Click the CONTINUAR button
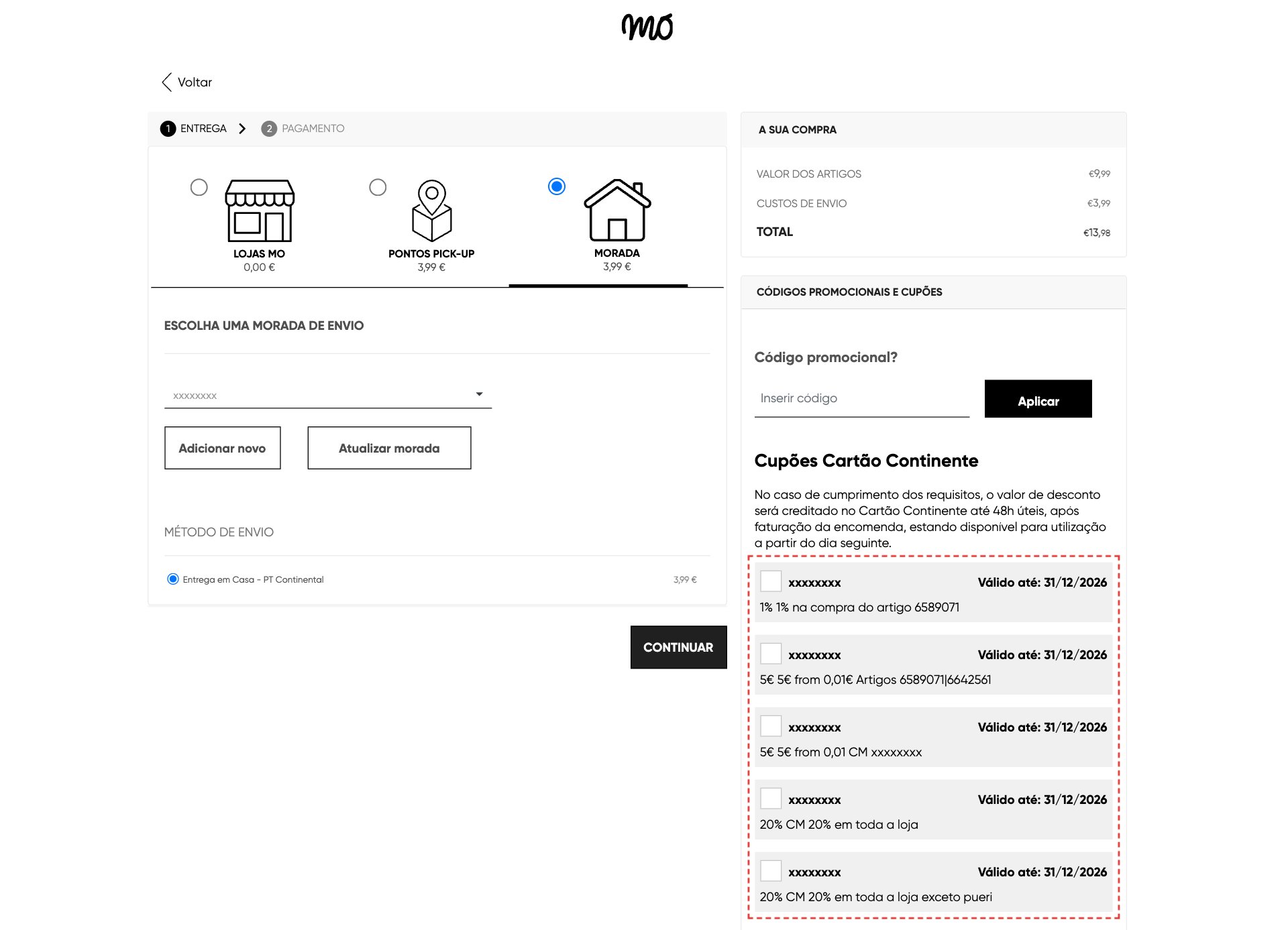This screenshot has height=930, width=1288. coord(678,647)
